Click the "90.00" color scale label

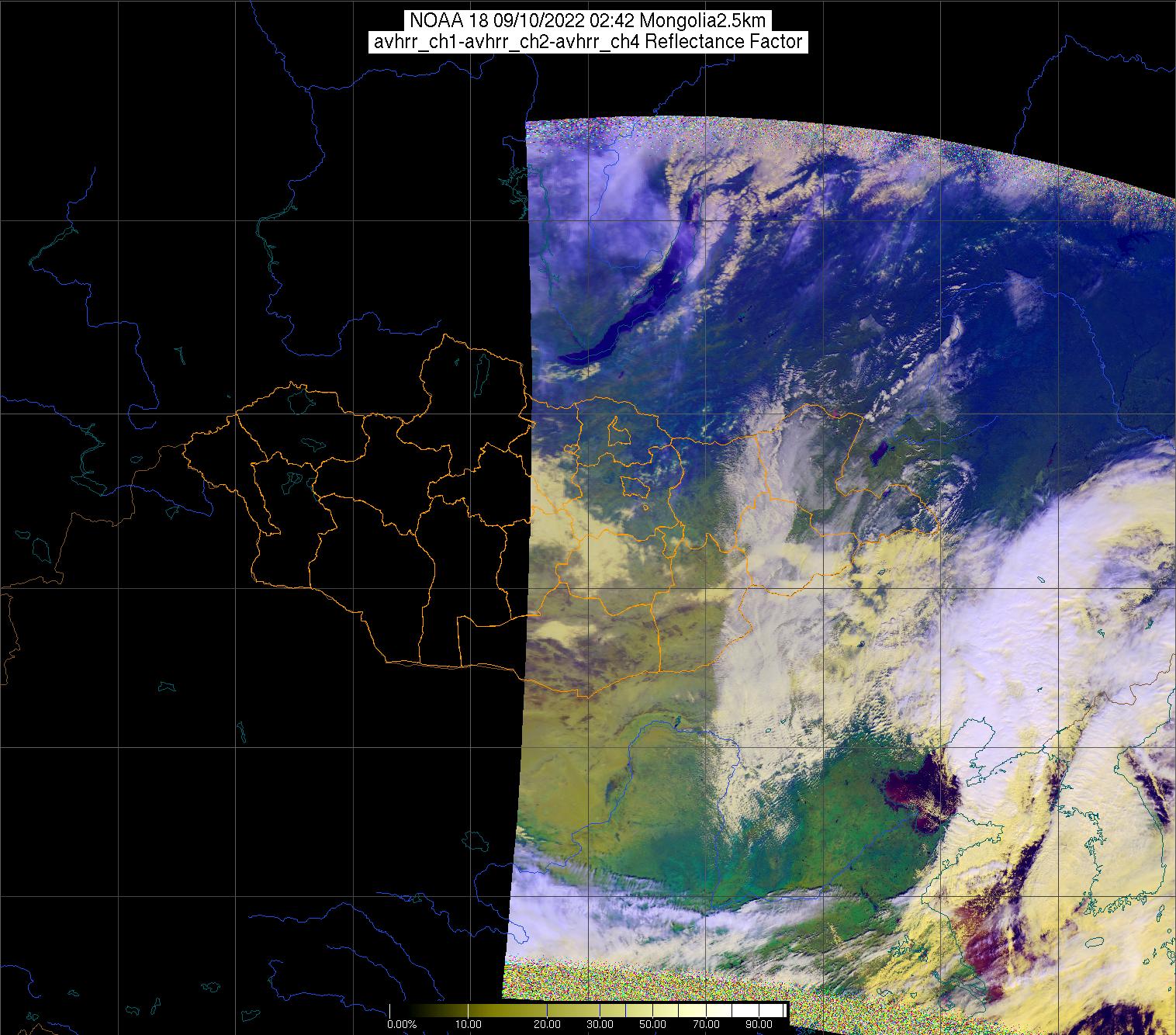[x=759, y=1024]
